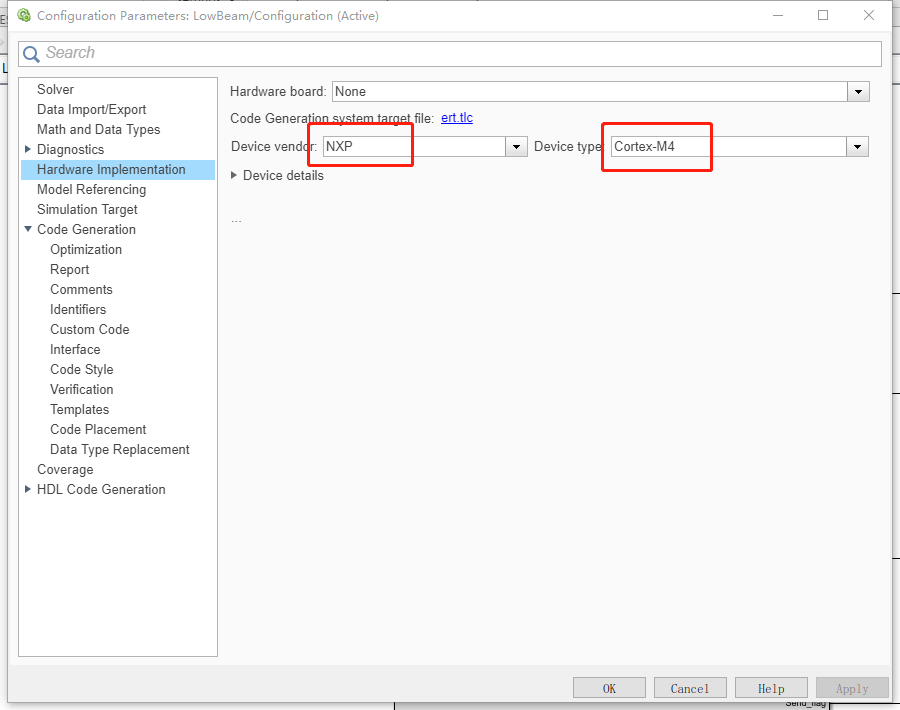Image resolution: width=900 pixels, height=710 pixels.
Task: Open the Templates subpane
Action: tap(80, 409)
